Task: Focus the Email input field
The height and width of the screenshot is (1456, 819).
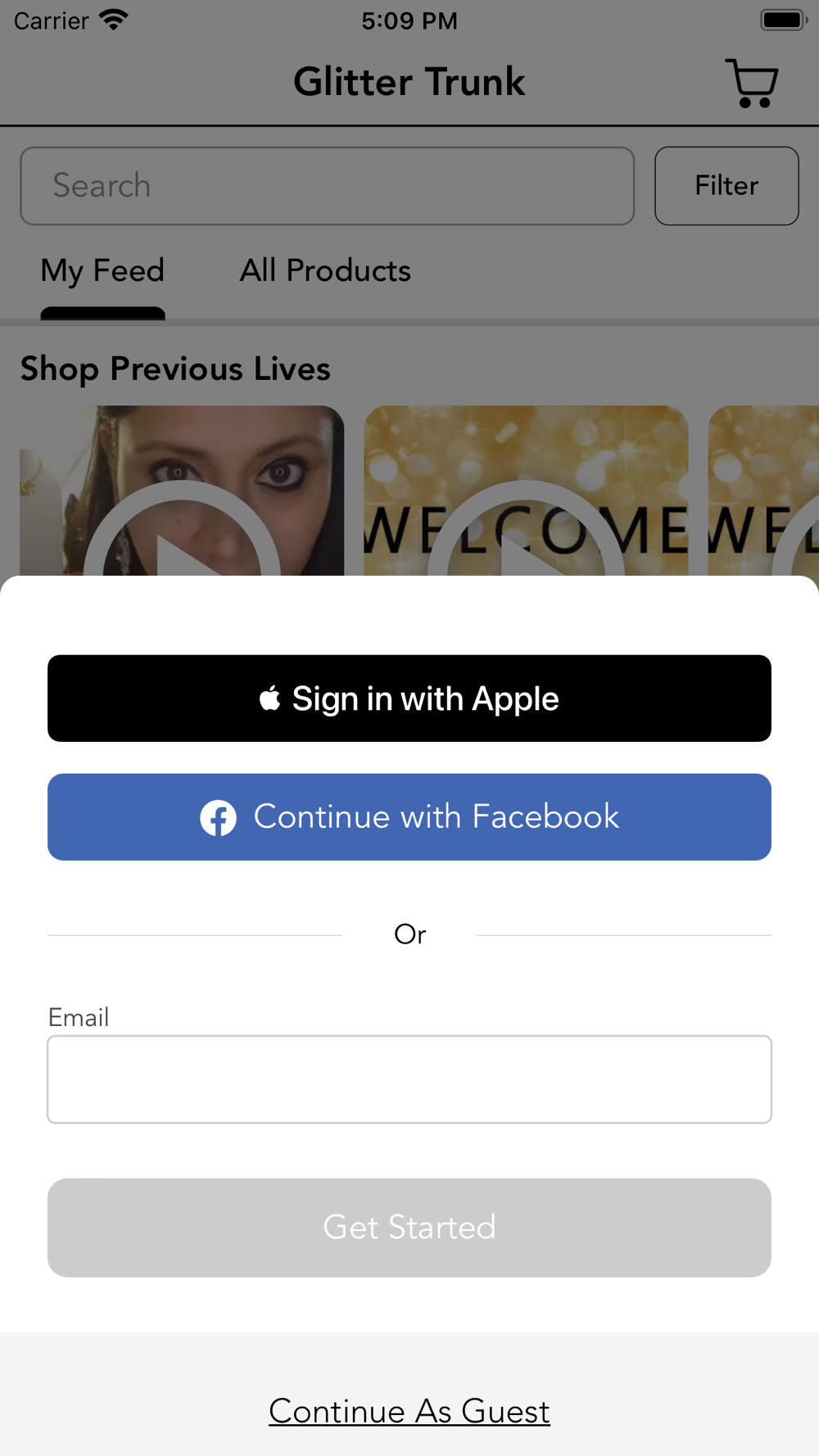Action: tap(409, 1079)
